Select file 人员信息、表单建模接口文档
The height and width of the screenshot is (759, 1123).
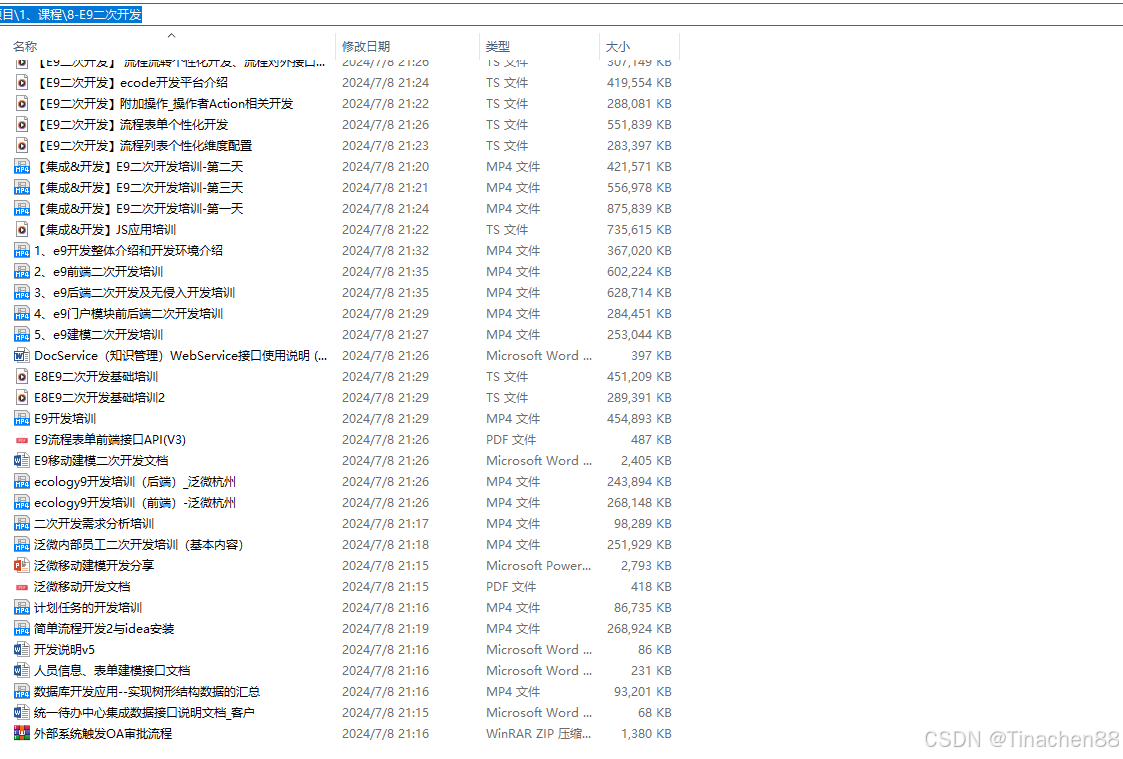coord(112,671)
